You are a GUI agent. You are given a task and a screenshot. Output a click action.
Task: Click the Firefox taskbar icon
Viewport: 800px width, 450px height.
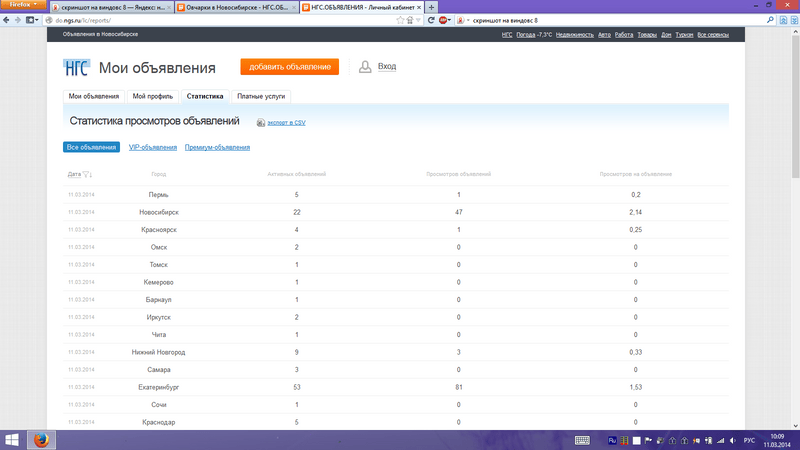(x=41, y=440)
